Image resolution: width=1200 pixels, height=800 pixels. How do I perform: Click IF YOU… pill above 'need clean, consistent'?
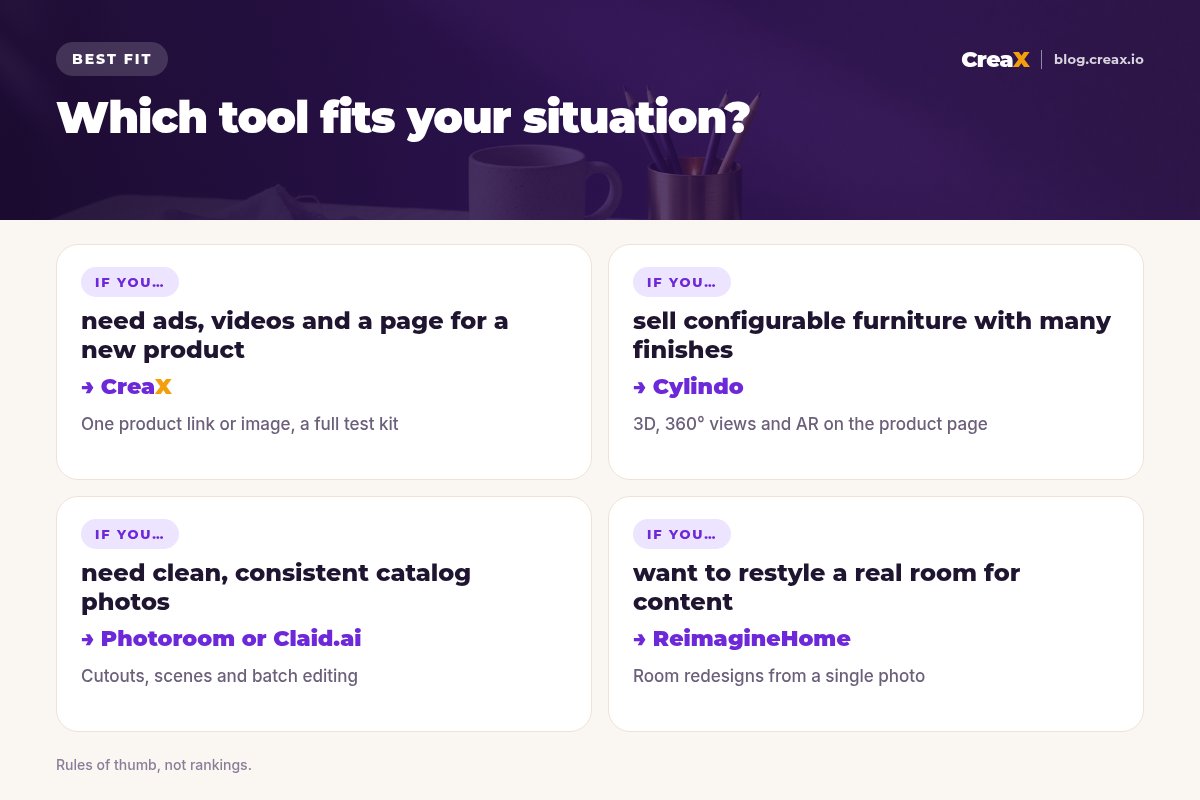(130, 534)
